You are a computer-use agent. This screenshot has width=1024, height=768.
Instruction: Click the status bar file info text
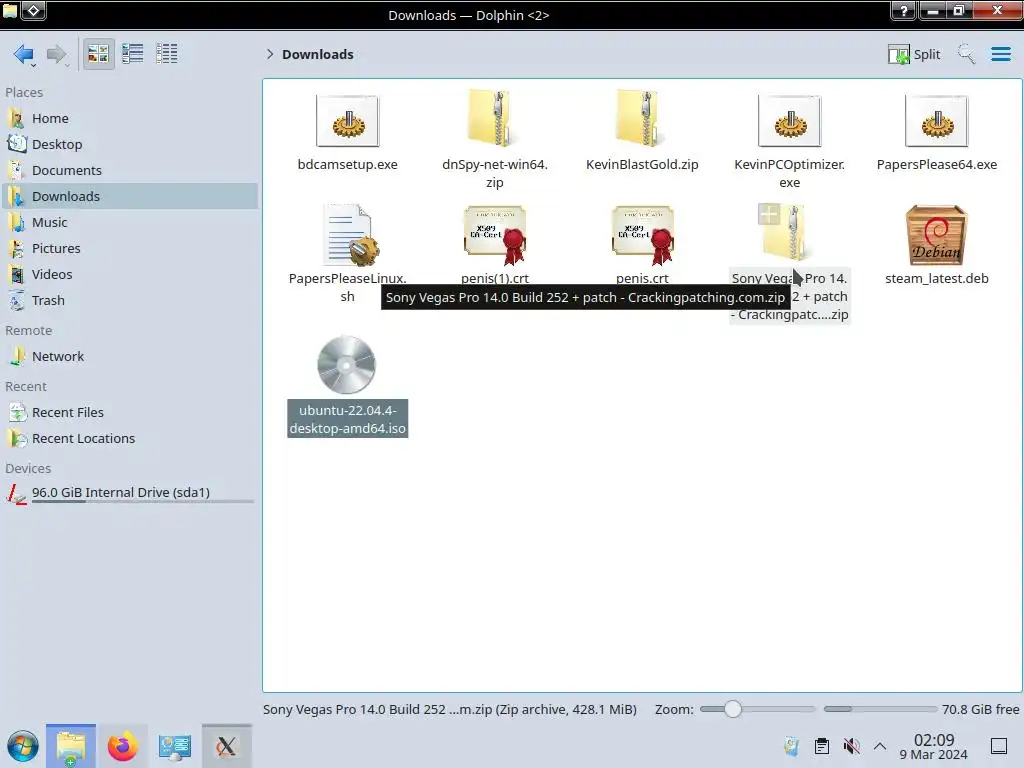(449, 709)
